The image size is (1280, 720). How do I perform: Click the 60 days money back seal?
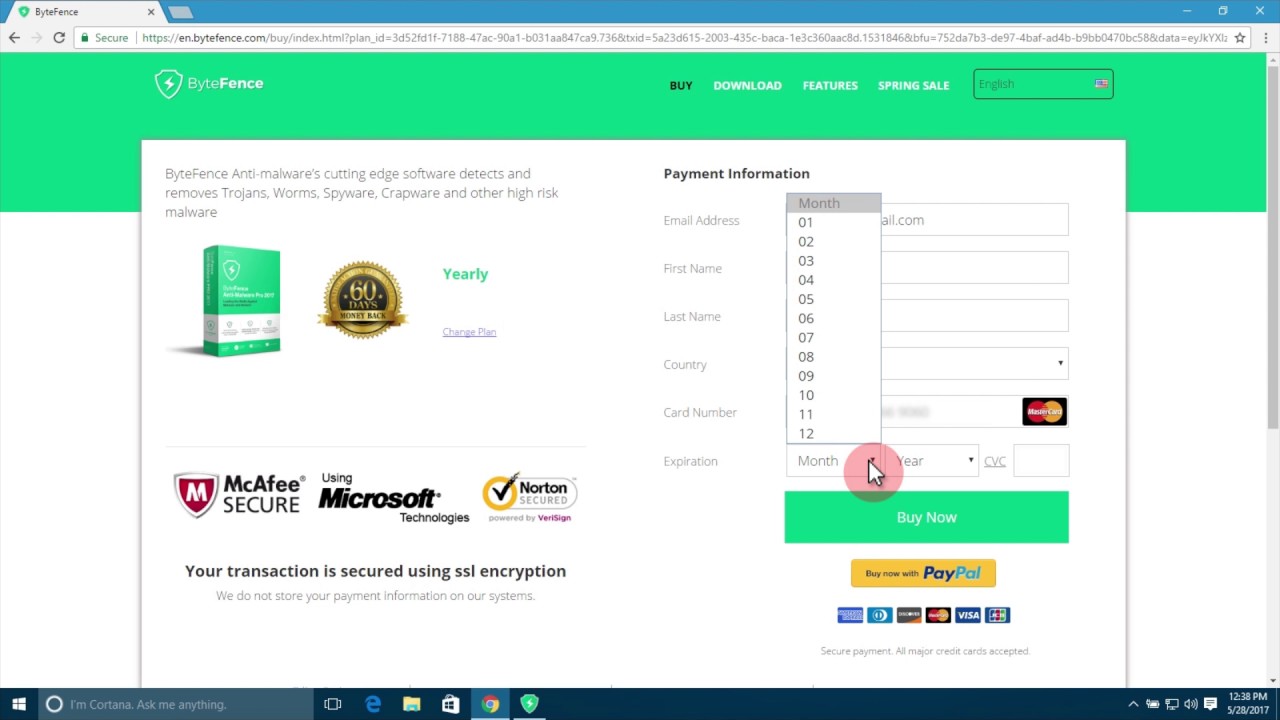click(x=362, y=300)
